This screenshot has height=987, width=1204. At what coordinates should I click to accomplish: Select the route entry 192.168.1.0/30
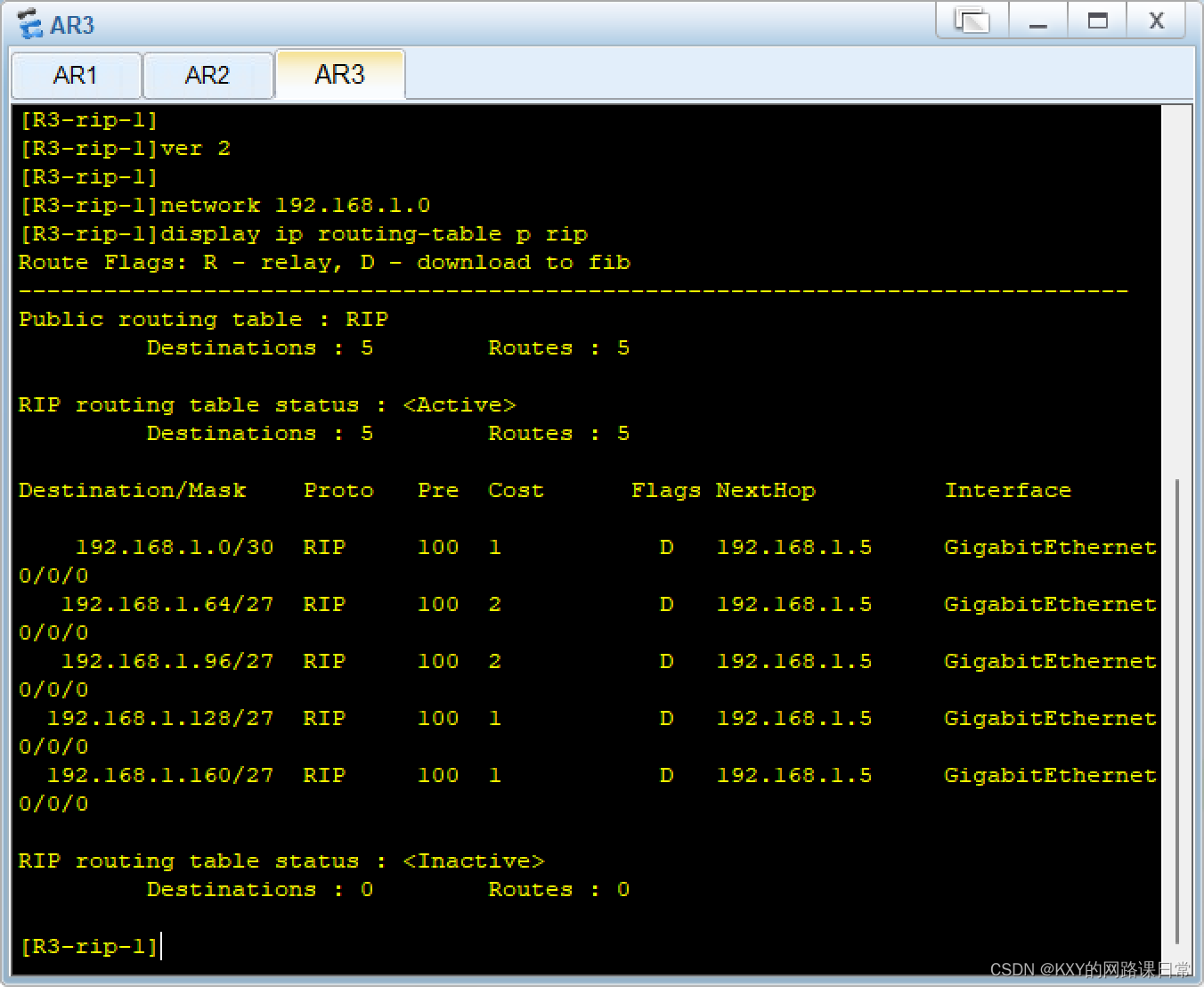[175, 547]
